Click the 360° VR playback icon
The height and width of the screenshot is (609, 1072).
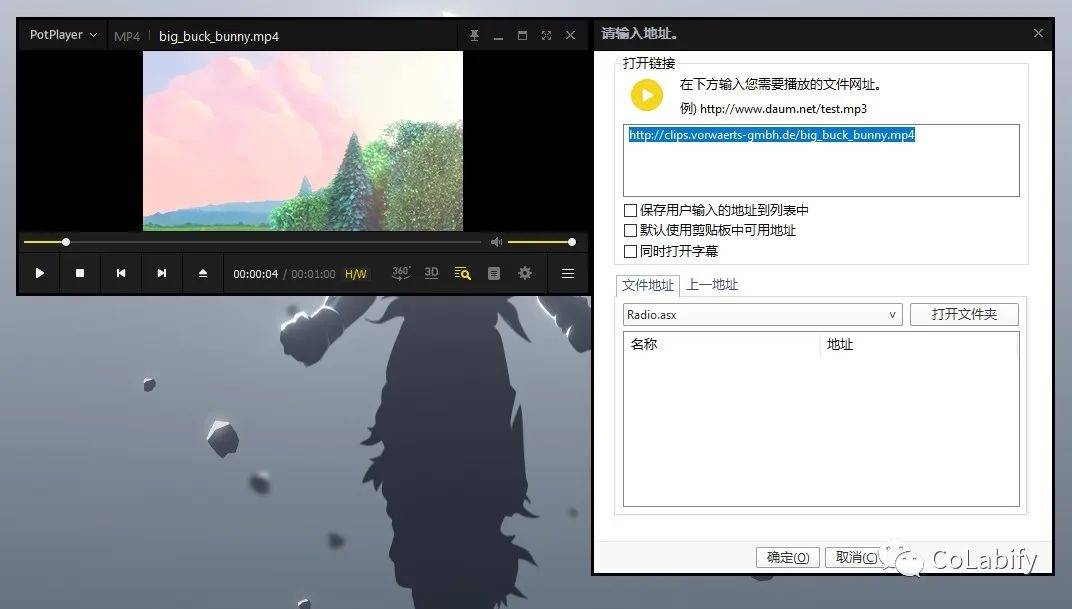(400, 272)
